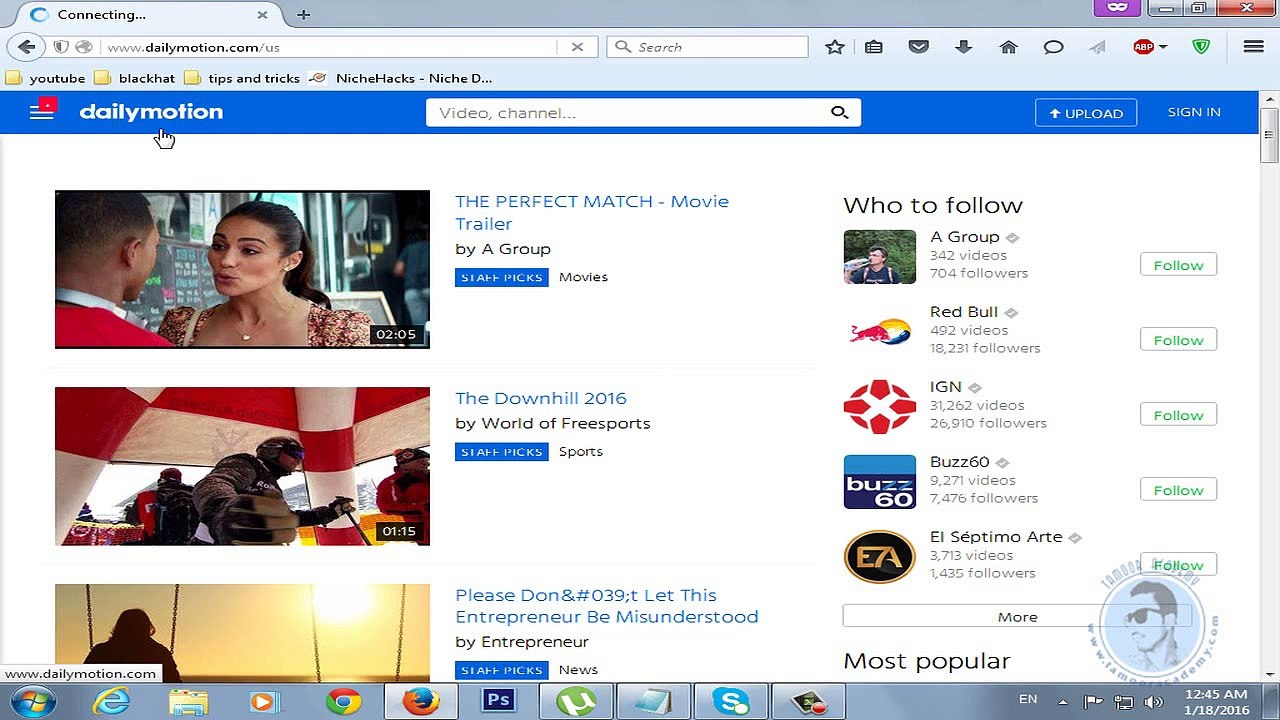Image resolution: width=1280 pixels, height=720 pixels.
Task: Click the News category link
Action: tap(578, 670)
